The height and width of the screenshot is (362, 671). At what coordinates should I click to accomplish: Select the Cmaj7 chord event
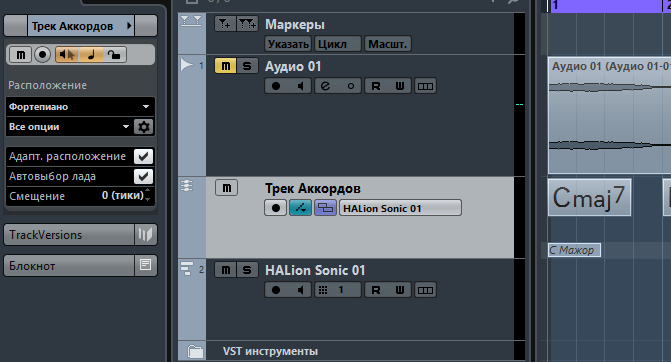point(589,197)
